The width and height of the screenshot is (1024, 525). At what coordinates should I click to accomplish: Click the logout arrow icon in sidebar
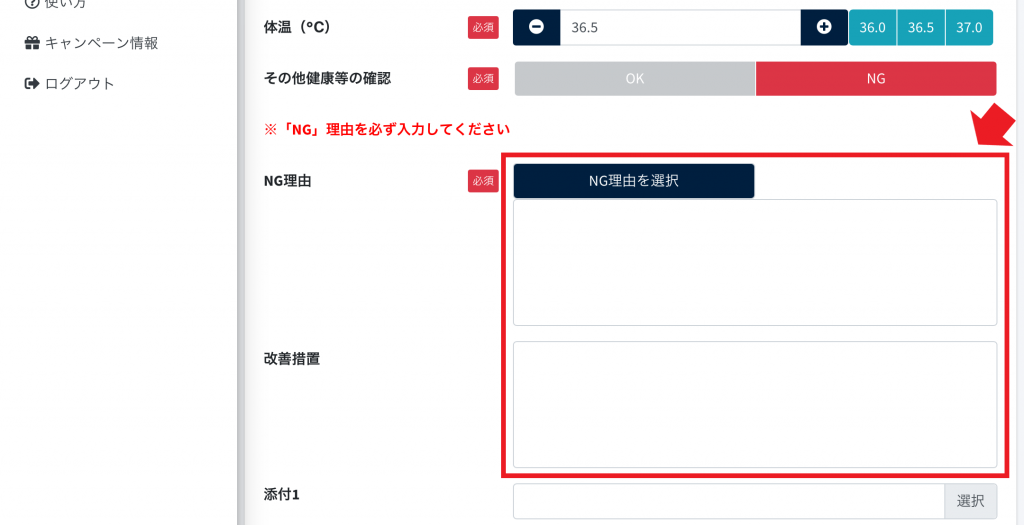pyautogui.click(x=32, y=83)
